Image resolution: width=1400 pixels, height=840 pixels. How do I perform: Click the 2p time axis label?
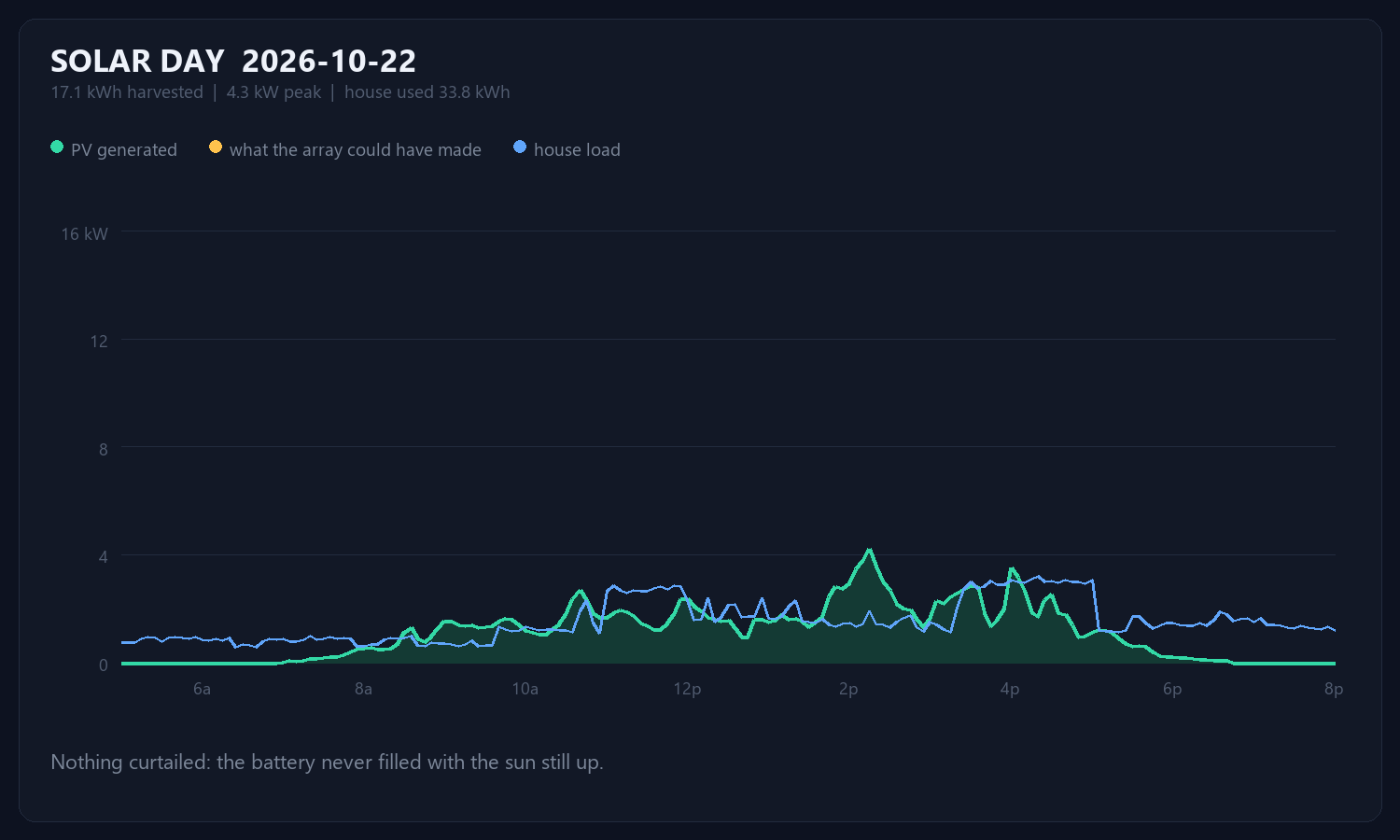[848, 690]
